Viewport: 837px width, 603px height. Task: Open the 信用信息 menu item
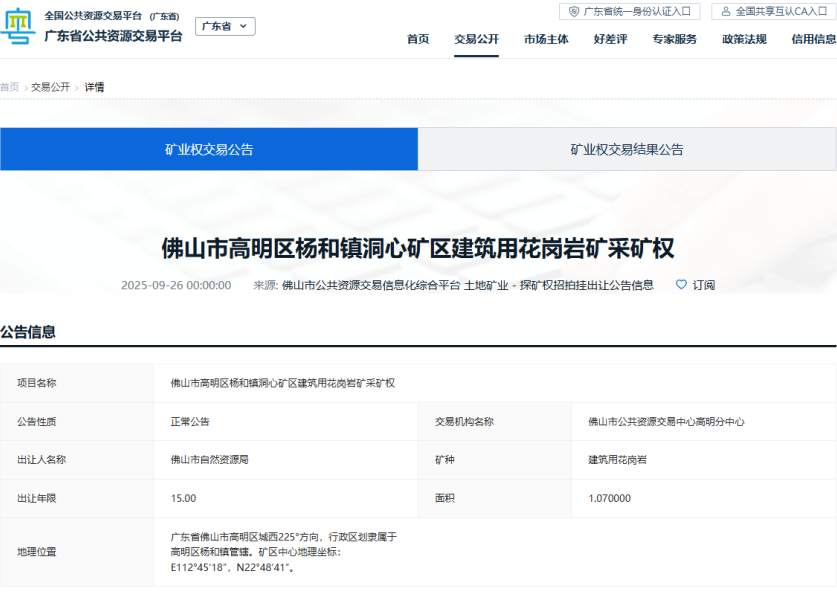(x=813, y=40)
